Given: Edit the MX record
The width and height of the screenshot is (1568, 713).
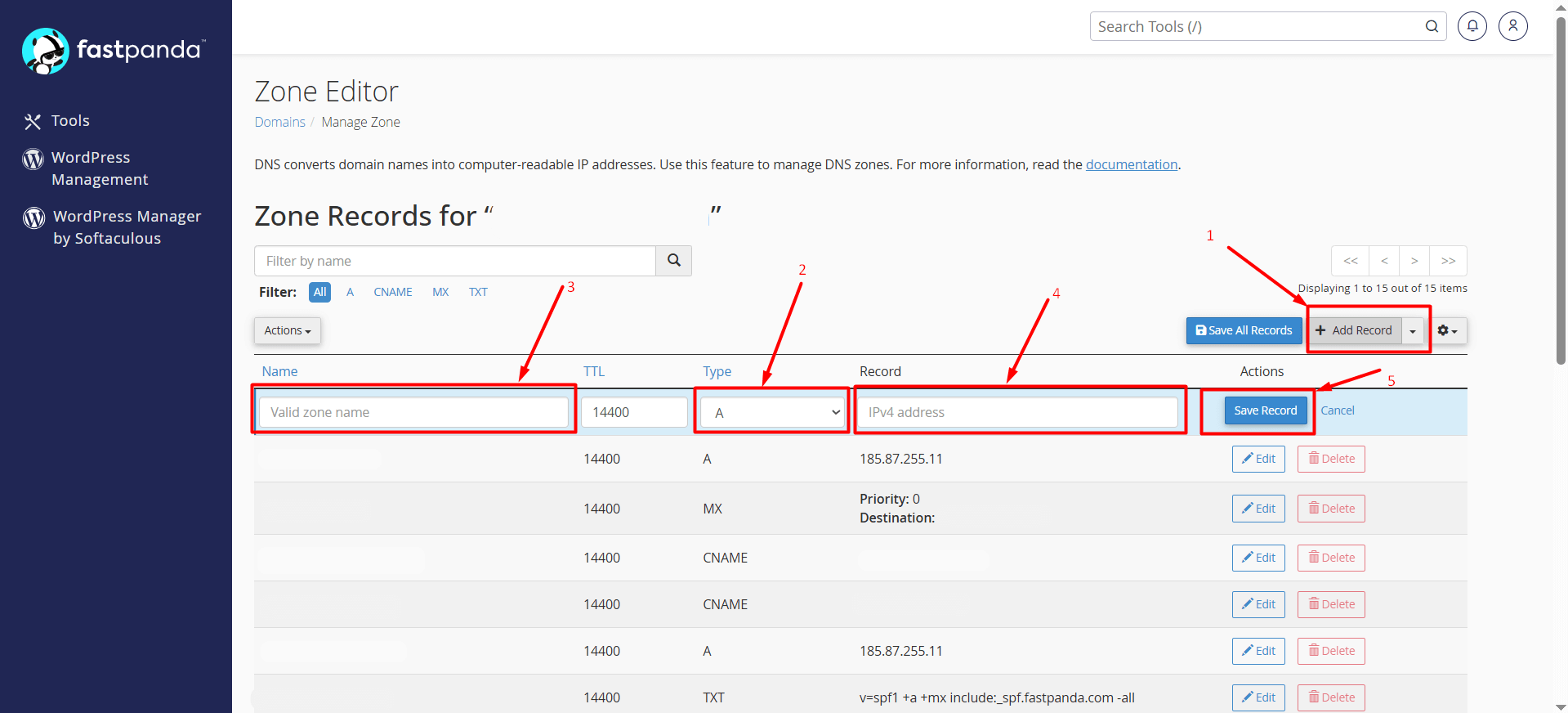Looking at the screenshot, I should point(1258,509).
